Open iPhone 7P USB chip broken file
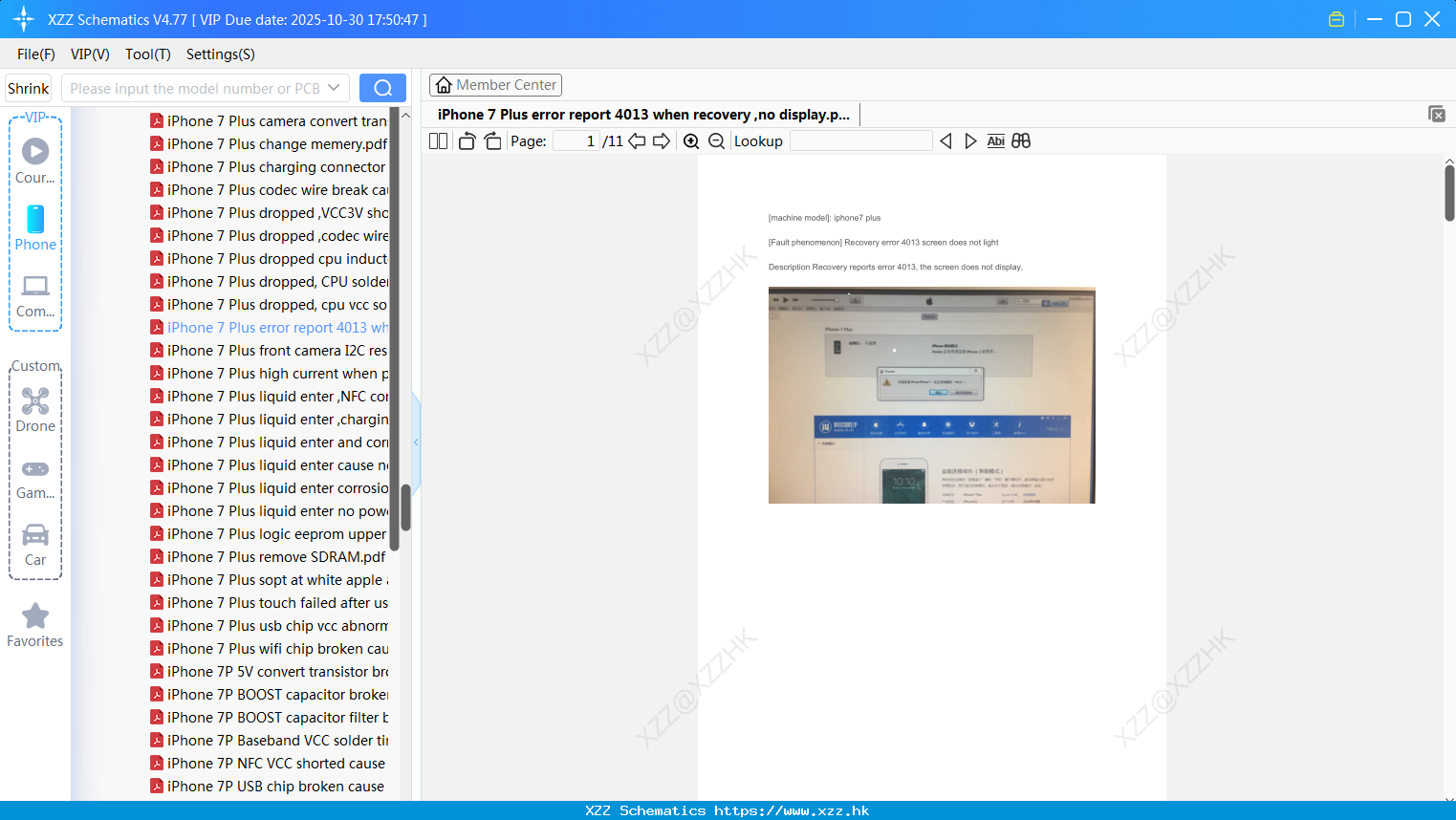Viewport: 1456px width, 820px height. pyautogui.click(x=269, y=786)
